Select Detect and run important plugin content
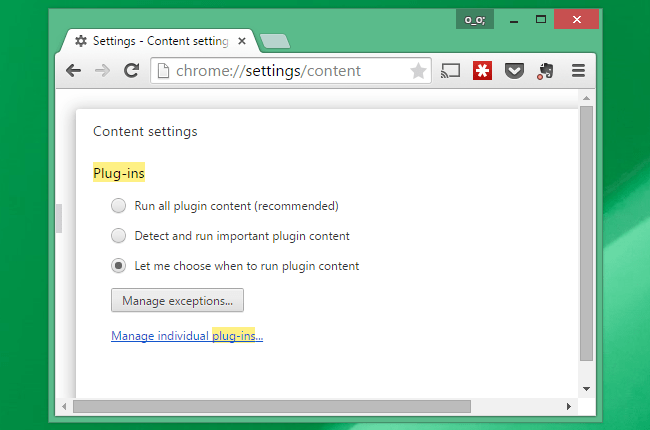 (119, 236)
